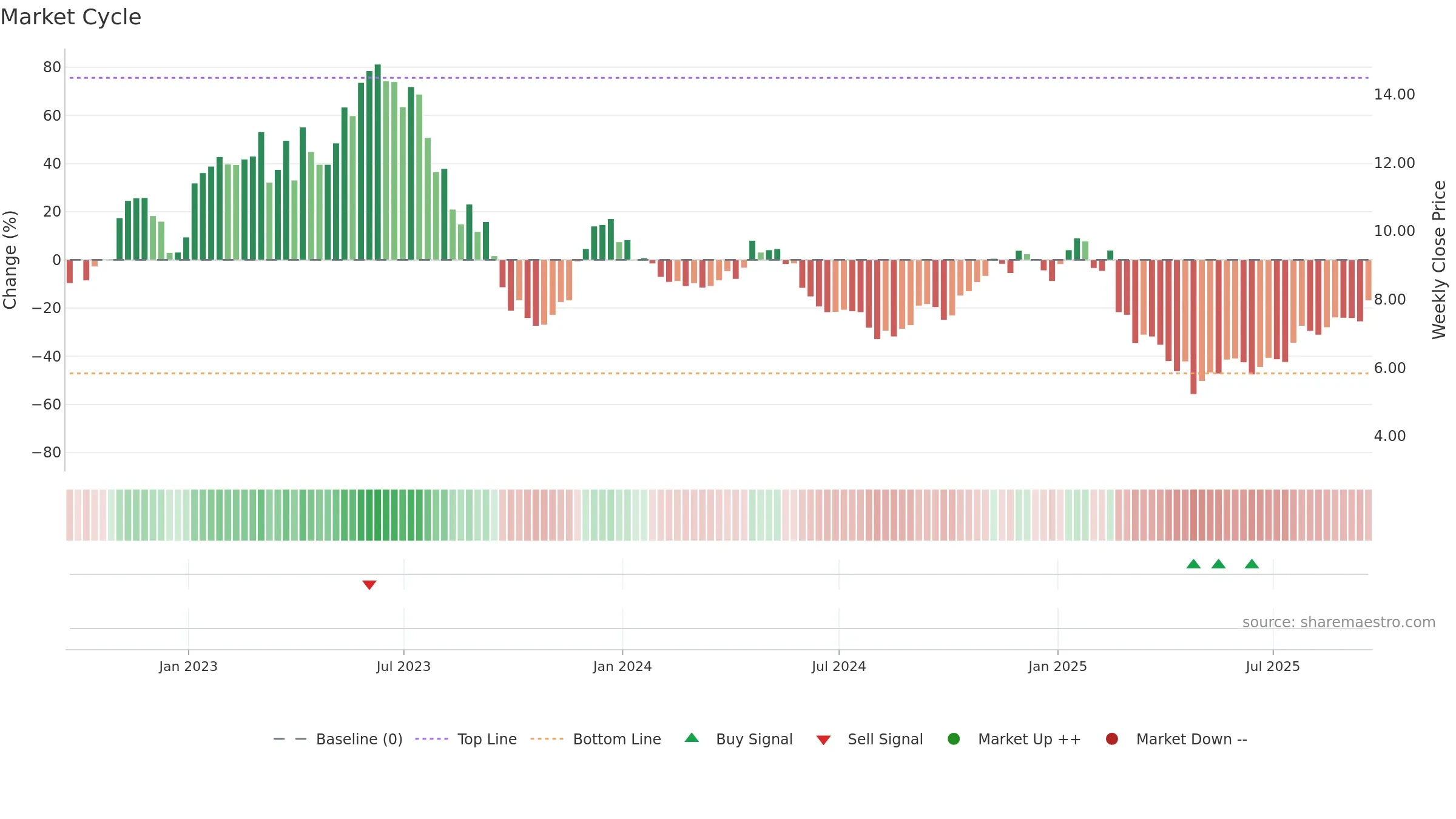Toggle the Market Down -- legend entry

coord(1176,739)
